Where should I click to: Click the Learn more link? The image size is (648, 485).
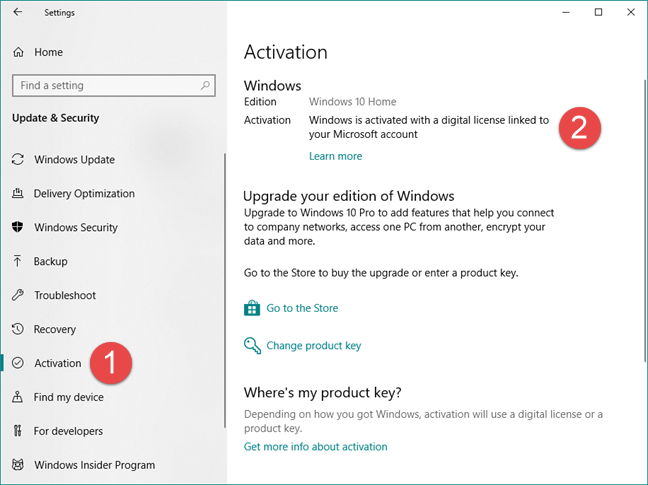click(336, 156)
